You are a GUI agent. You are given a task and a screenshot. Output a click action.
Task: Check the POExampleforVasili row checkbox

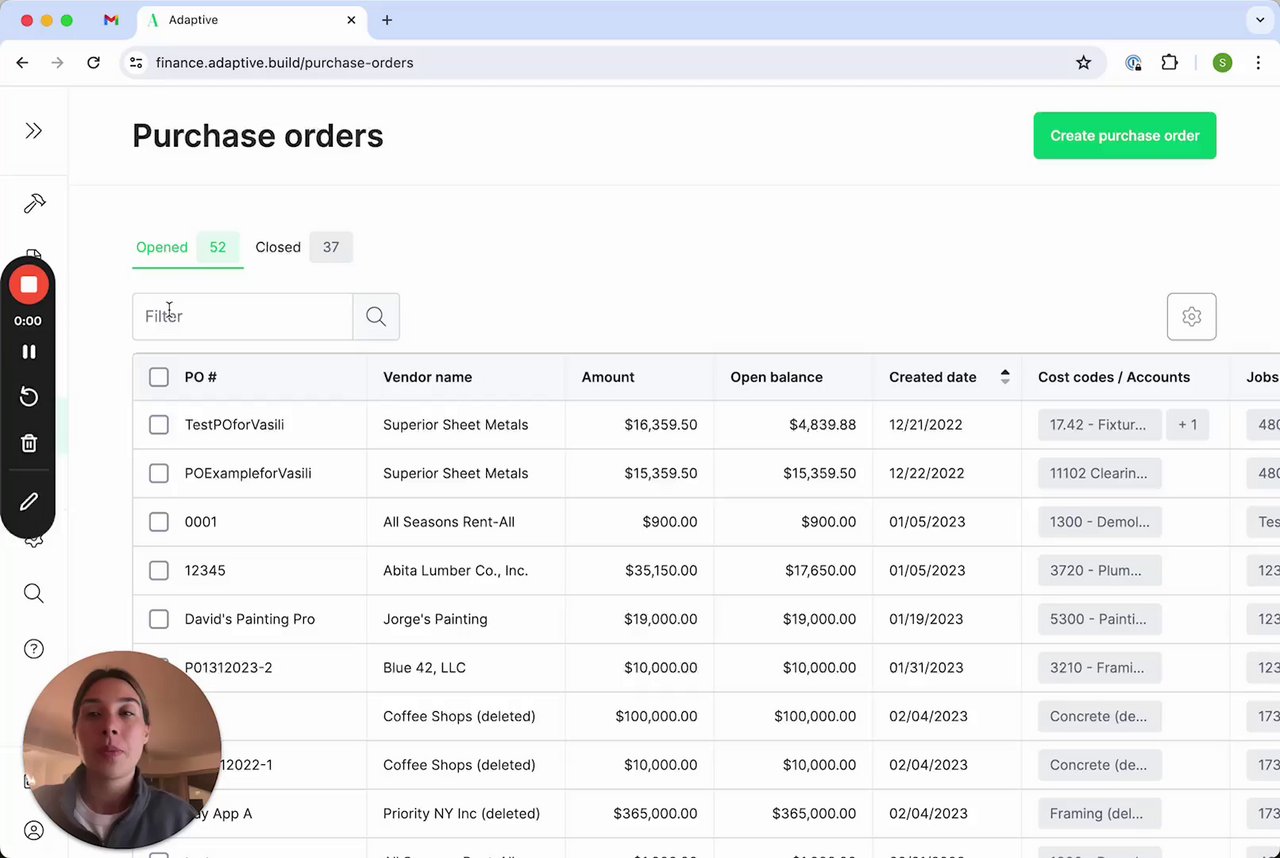click(159, 473)
